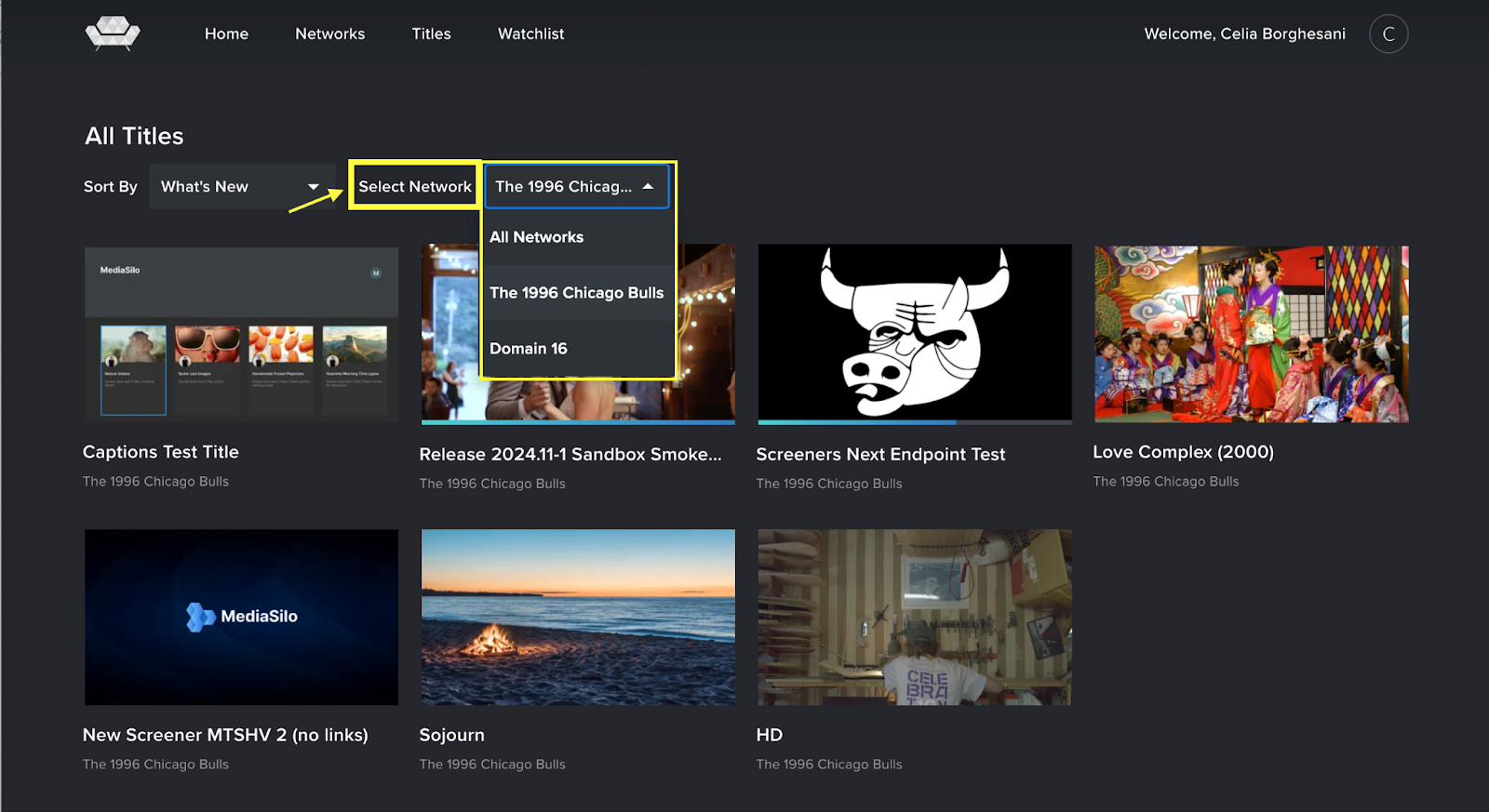
Task: Click network name under Captions Test Title
Action: tap(155, 482)
